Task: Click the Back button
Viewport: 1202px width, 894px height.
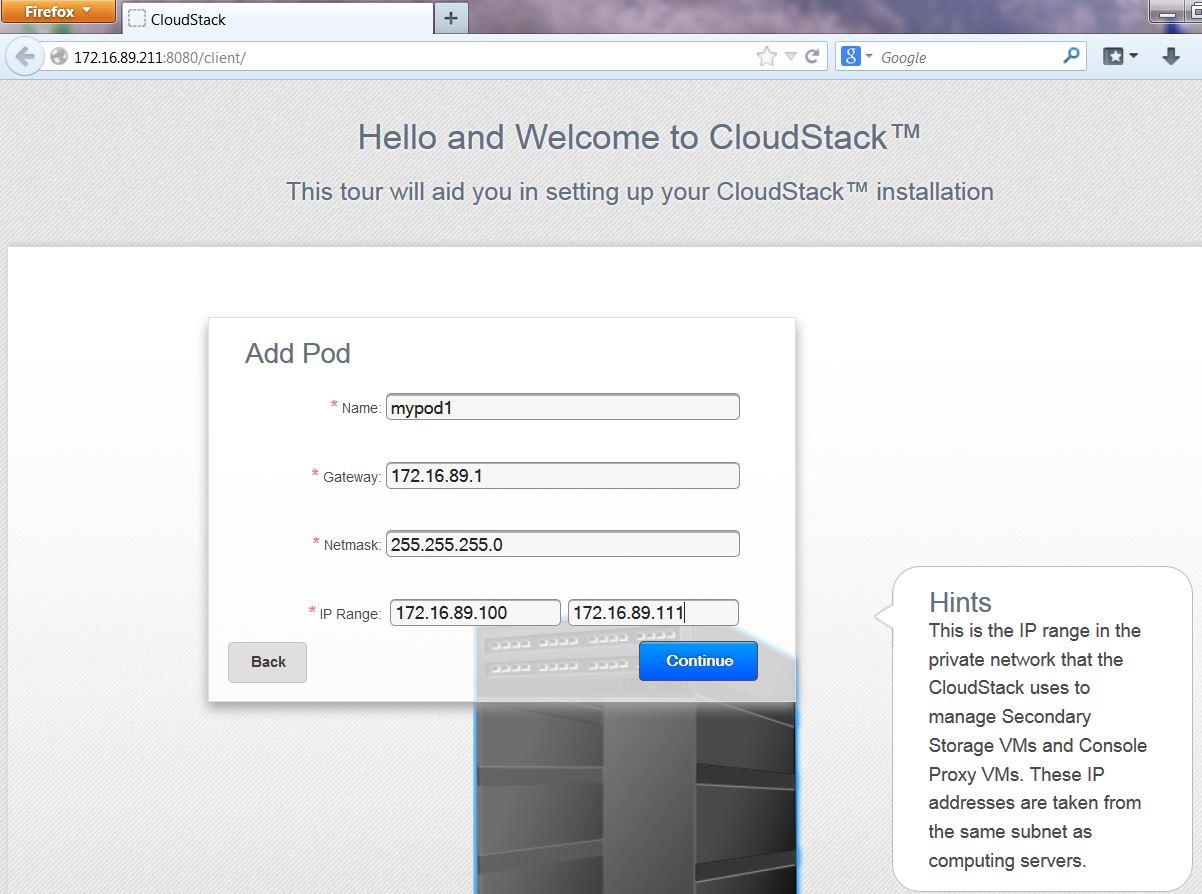Action: [x=267, y=662]
